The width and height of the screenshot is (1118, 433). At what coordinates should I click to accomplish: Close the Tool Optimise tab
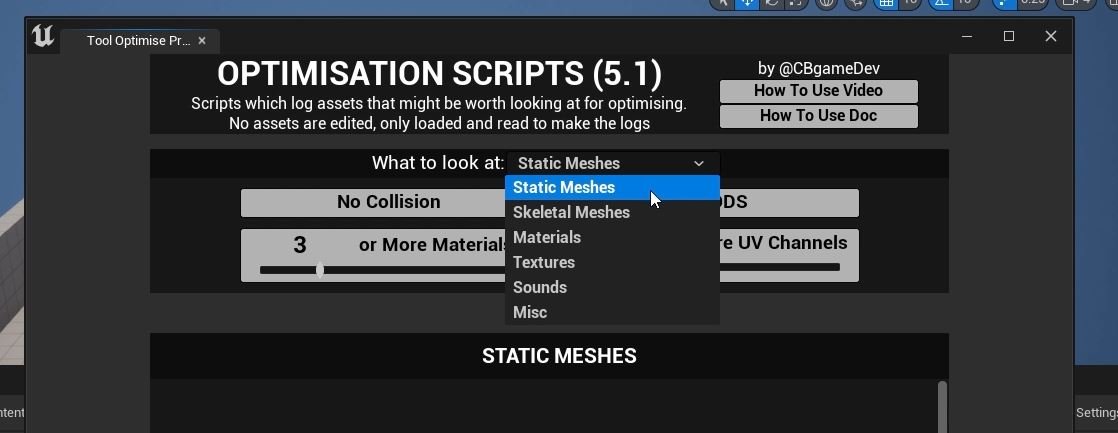[x=202, y=41]
